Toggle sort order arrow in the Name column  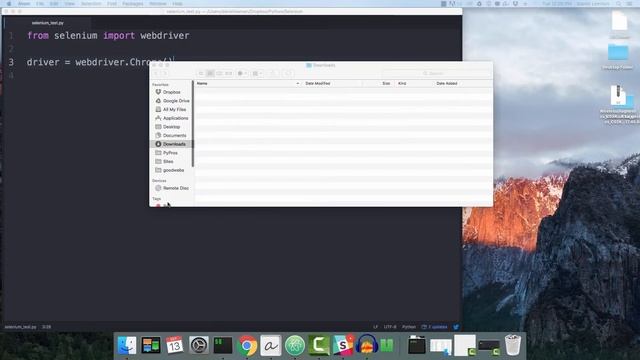pyautogui.click(x=298, y=83)
